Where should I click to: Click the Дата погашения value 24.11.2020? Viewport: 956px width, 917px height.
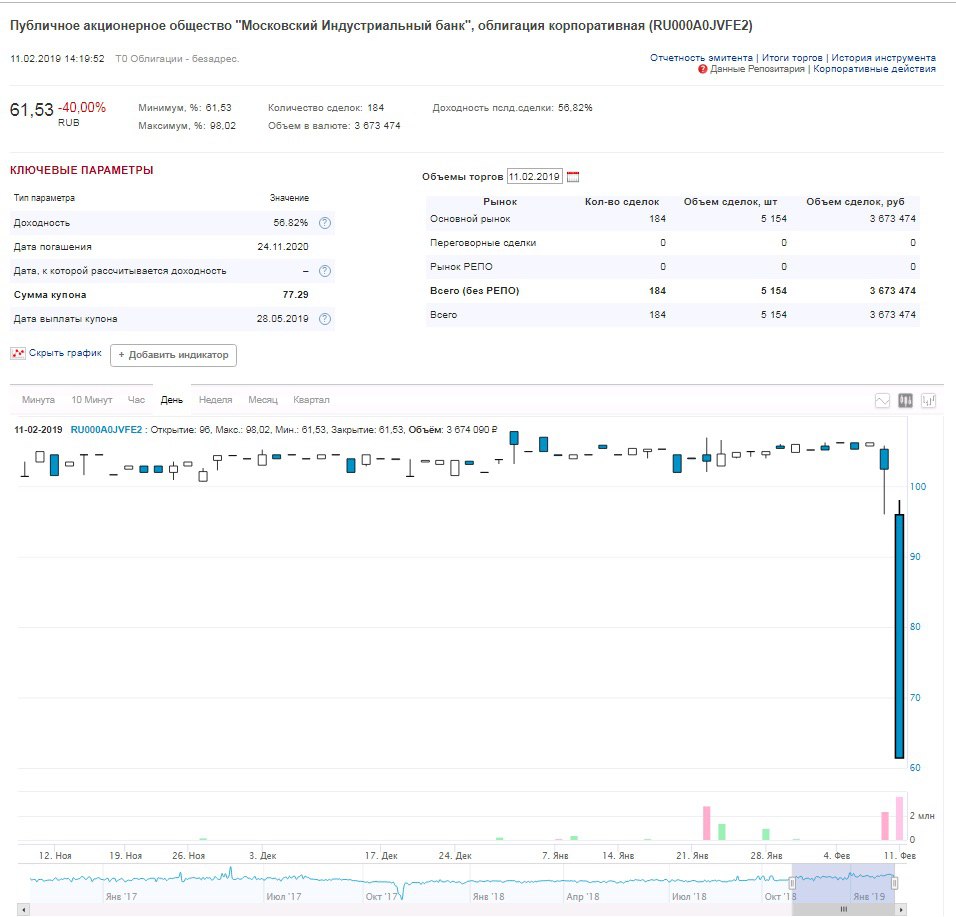click(x=283, y=247)
